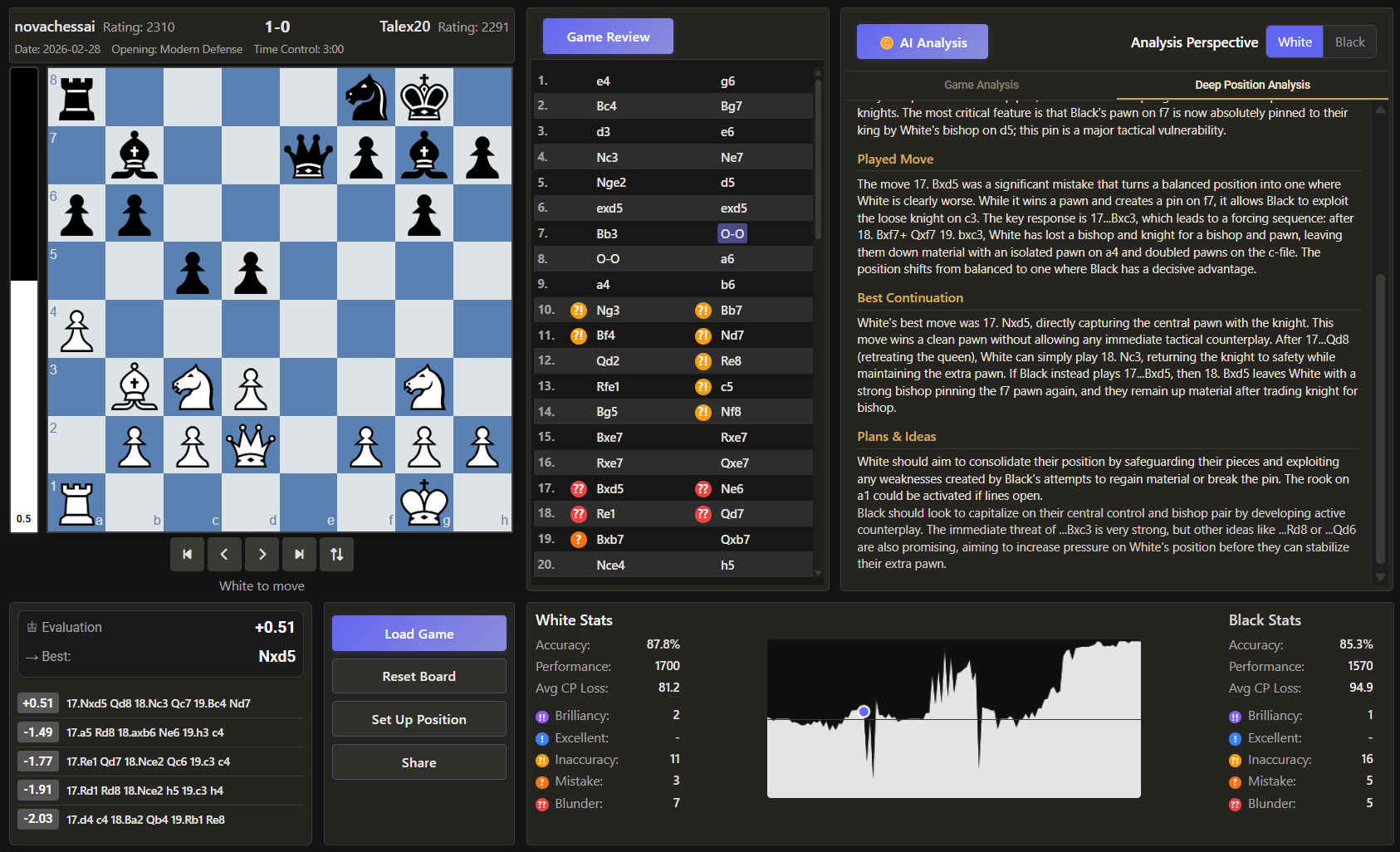Screen dimensions: 1400x852
Task: Load a new game
Action: [x=419, y=634]
